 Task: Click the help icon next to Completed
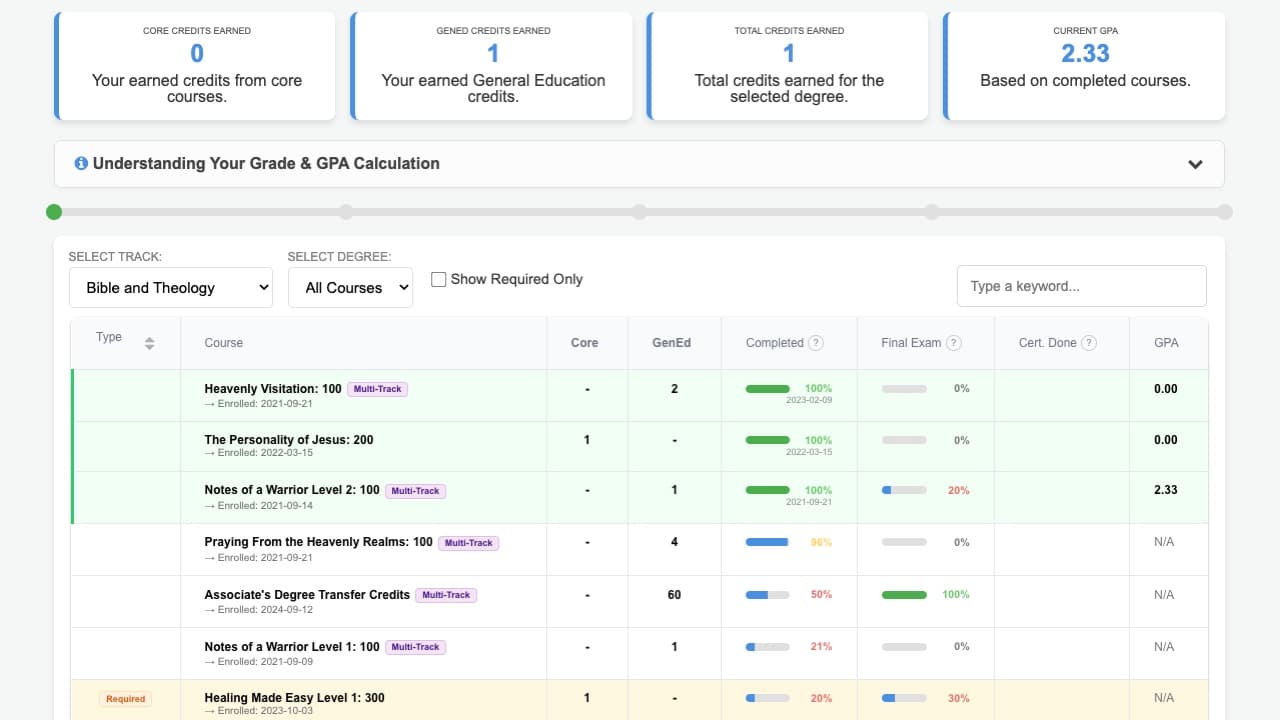(x=816, y=343)
